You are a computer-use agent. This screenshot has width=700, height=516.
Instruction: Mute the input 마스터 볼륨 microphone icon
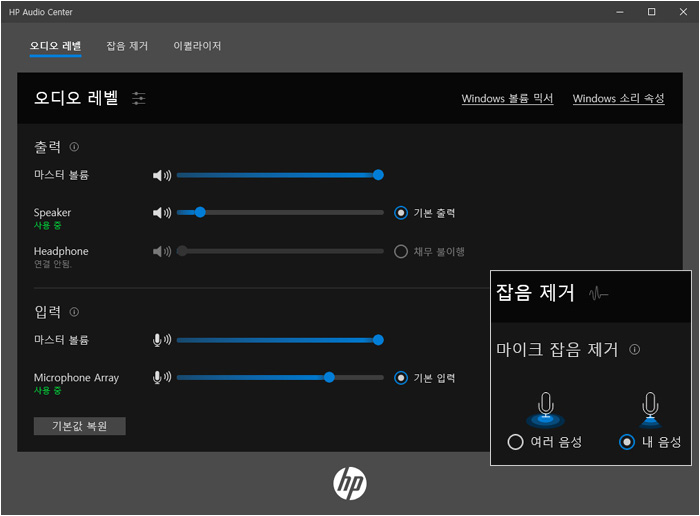point(162,340)
